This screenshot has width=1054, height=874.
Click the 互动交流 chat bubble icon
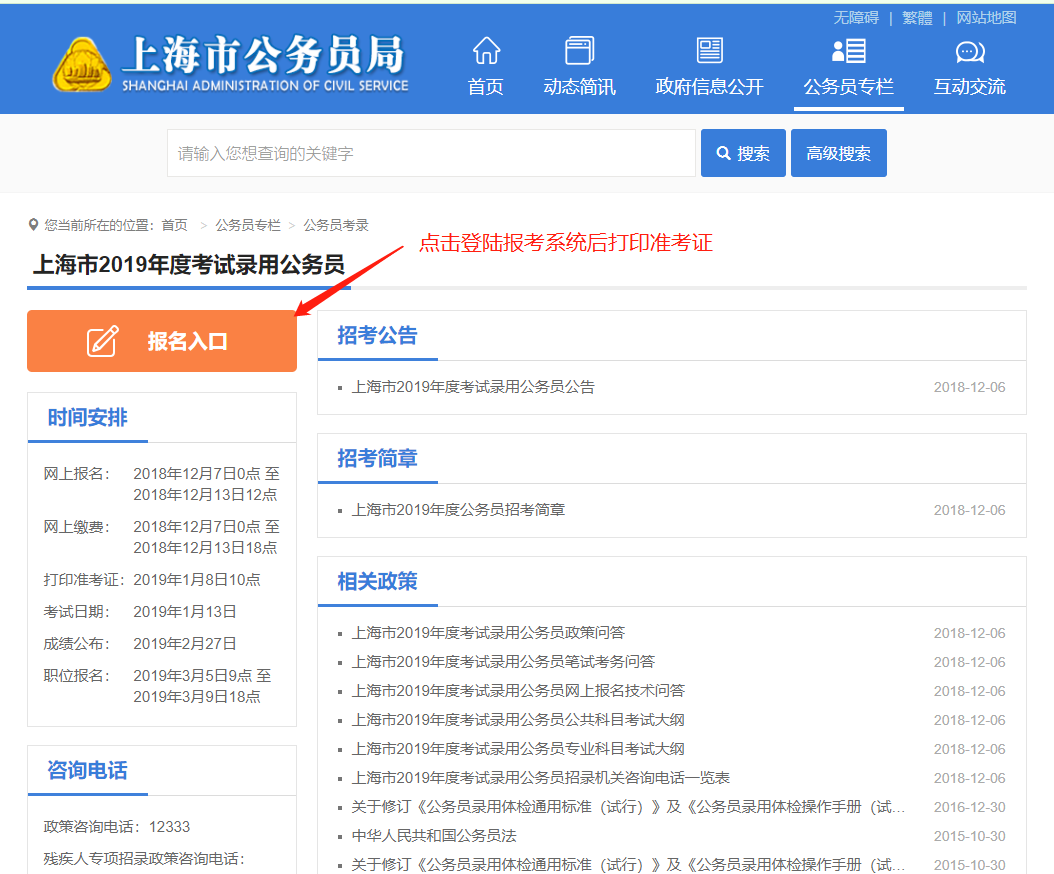tap(969, 52)
